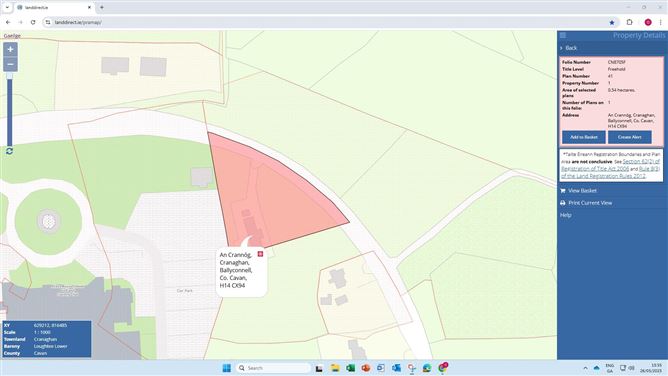Click the taskbar Search box
Image resolution: width=668 pixels, height=376 pixels.
[274, 368]
